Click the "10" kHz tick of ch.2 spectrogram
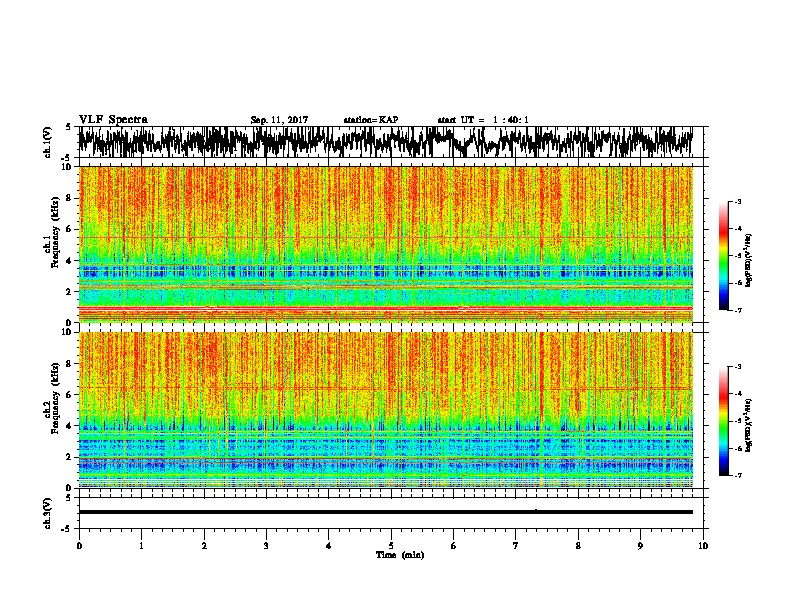 click(x=67, y=333)
